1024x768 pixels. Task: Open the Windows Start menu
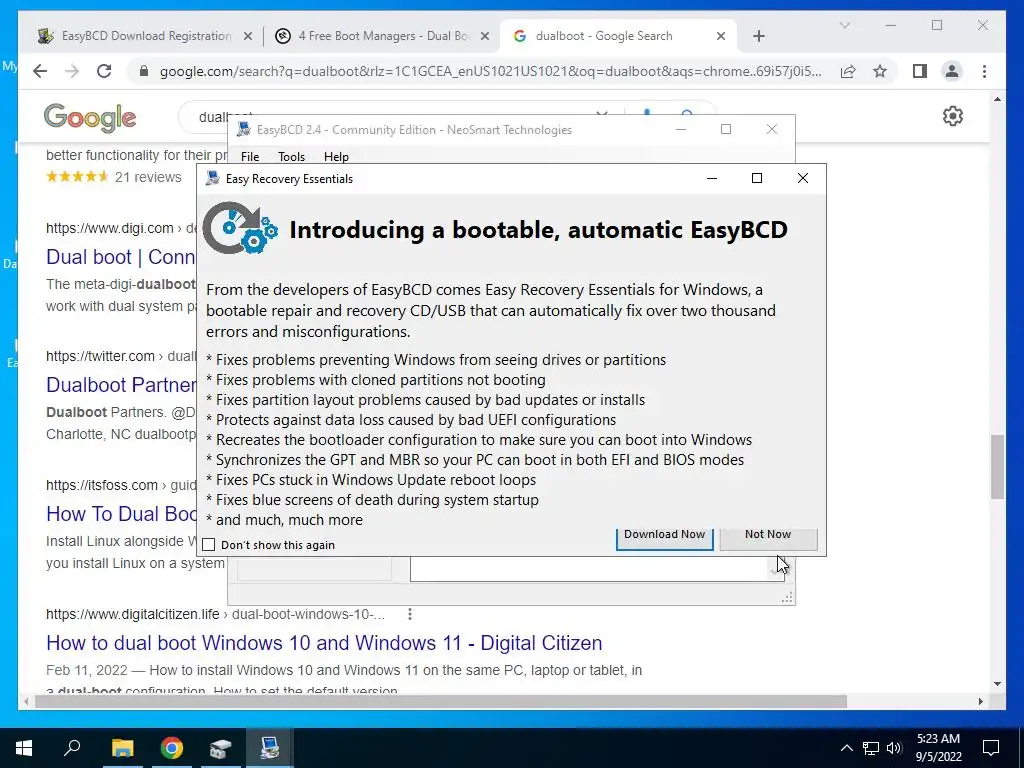click(x=24, y=748)
